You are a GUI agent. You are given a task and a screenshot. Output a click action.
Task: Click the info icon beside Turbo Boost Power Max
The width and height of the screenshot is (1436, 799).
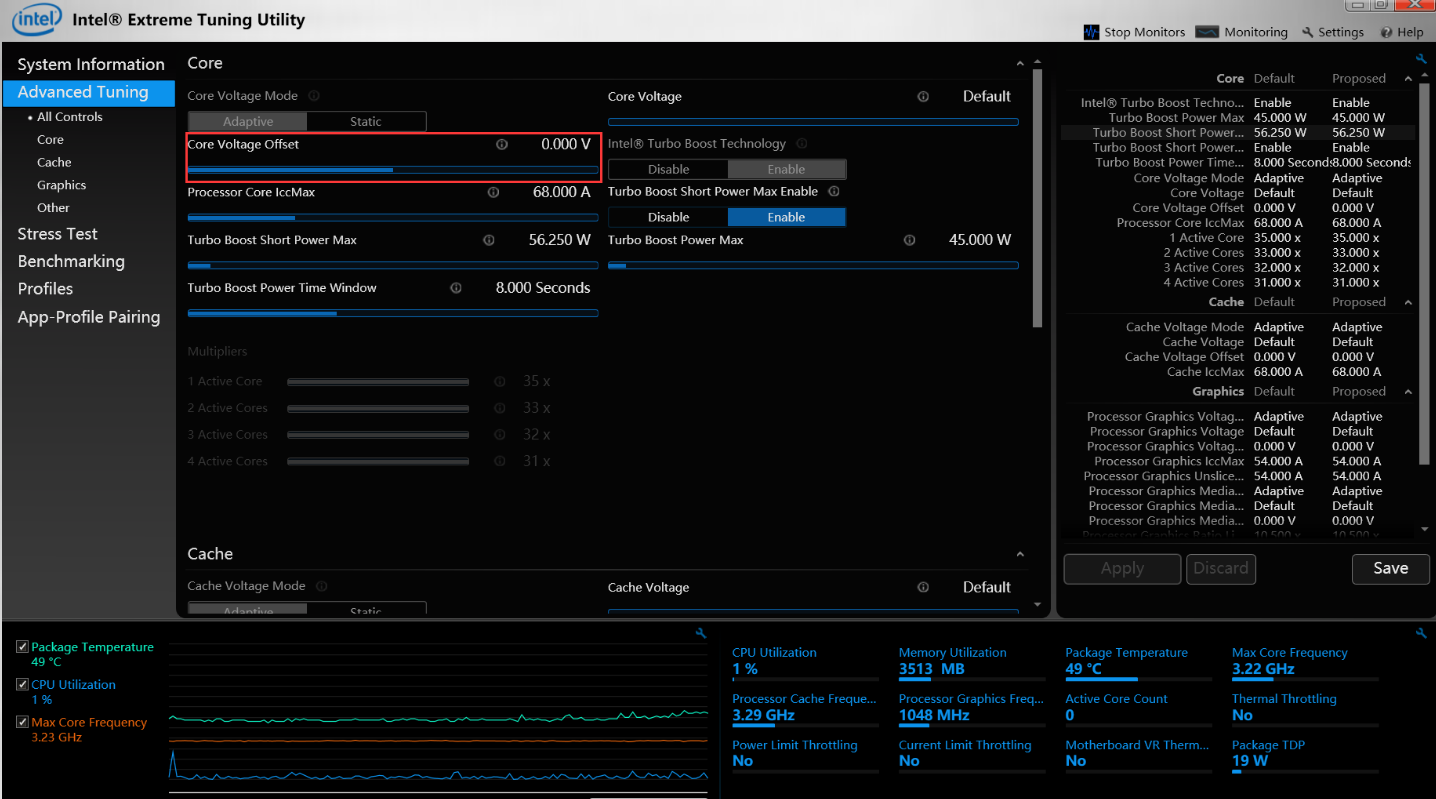(909, 240)
